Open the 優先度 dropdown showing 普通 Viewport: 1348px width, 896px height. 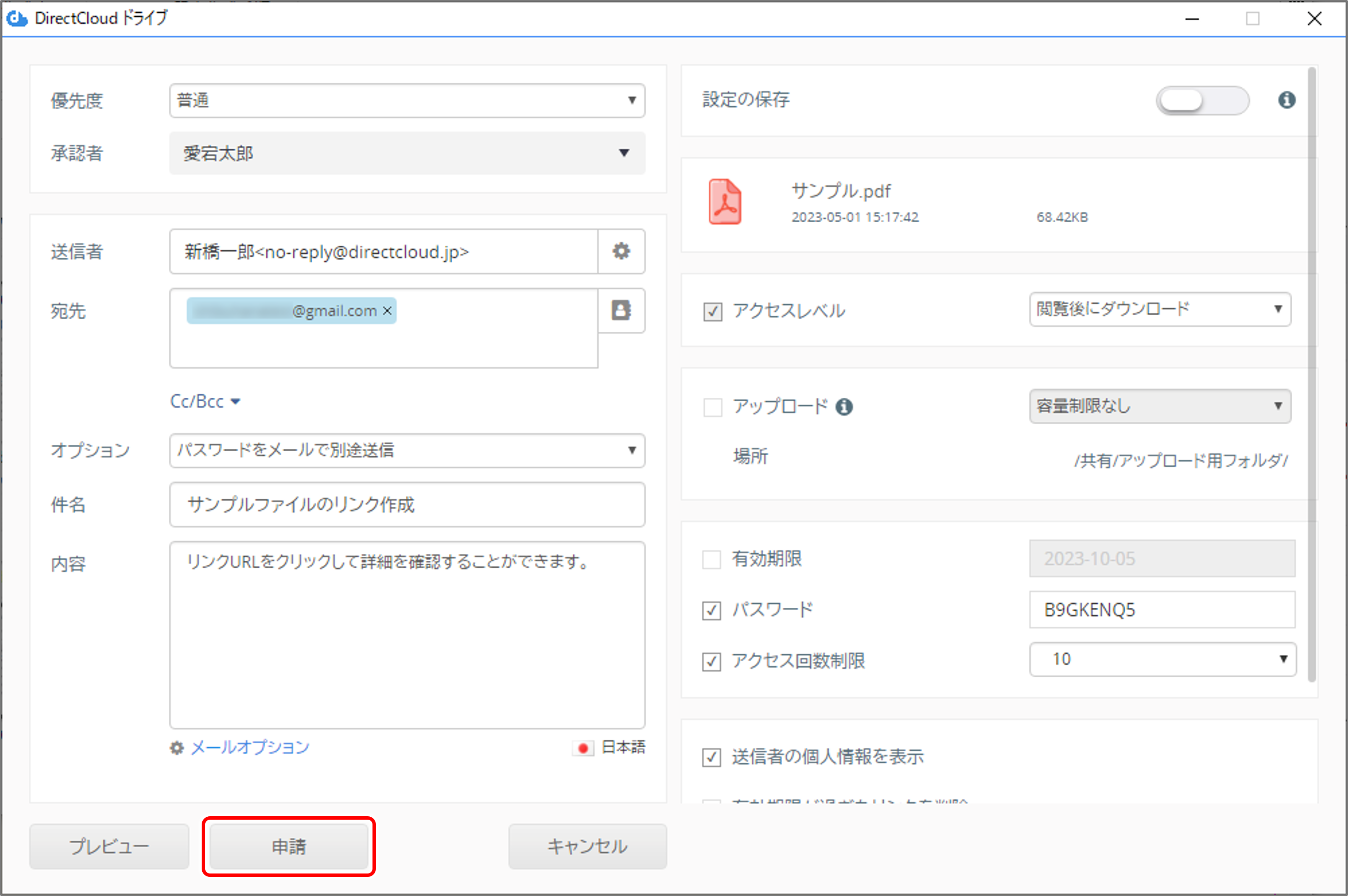tap(407, 101)
